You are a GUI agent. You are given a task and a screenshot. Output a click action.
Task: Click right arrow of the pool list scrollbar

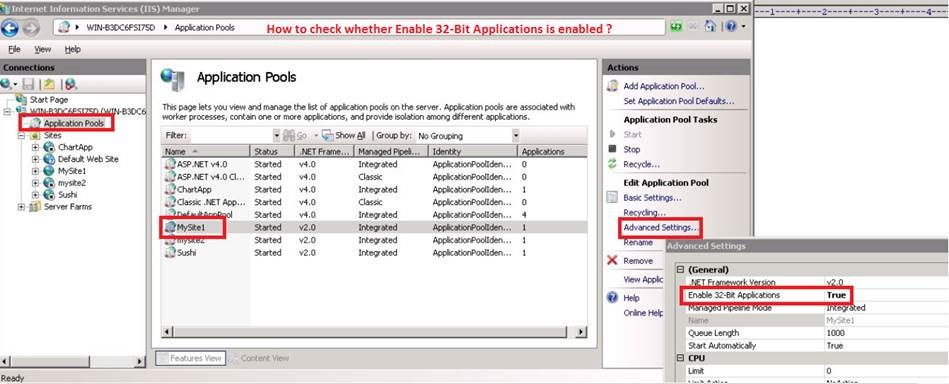click(x=580, y=331)
